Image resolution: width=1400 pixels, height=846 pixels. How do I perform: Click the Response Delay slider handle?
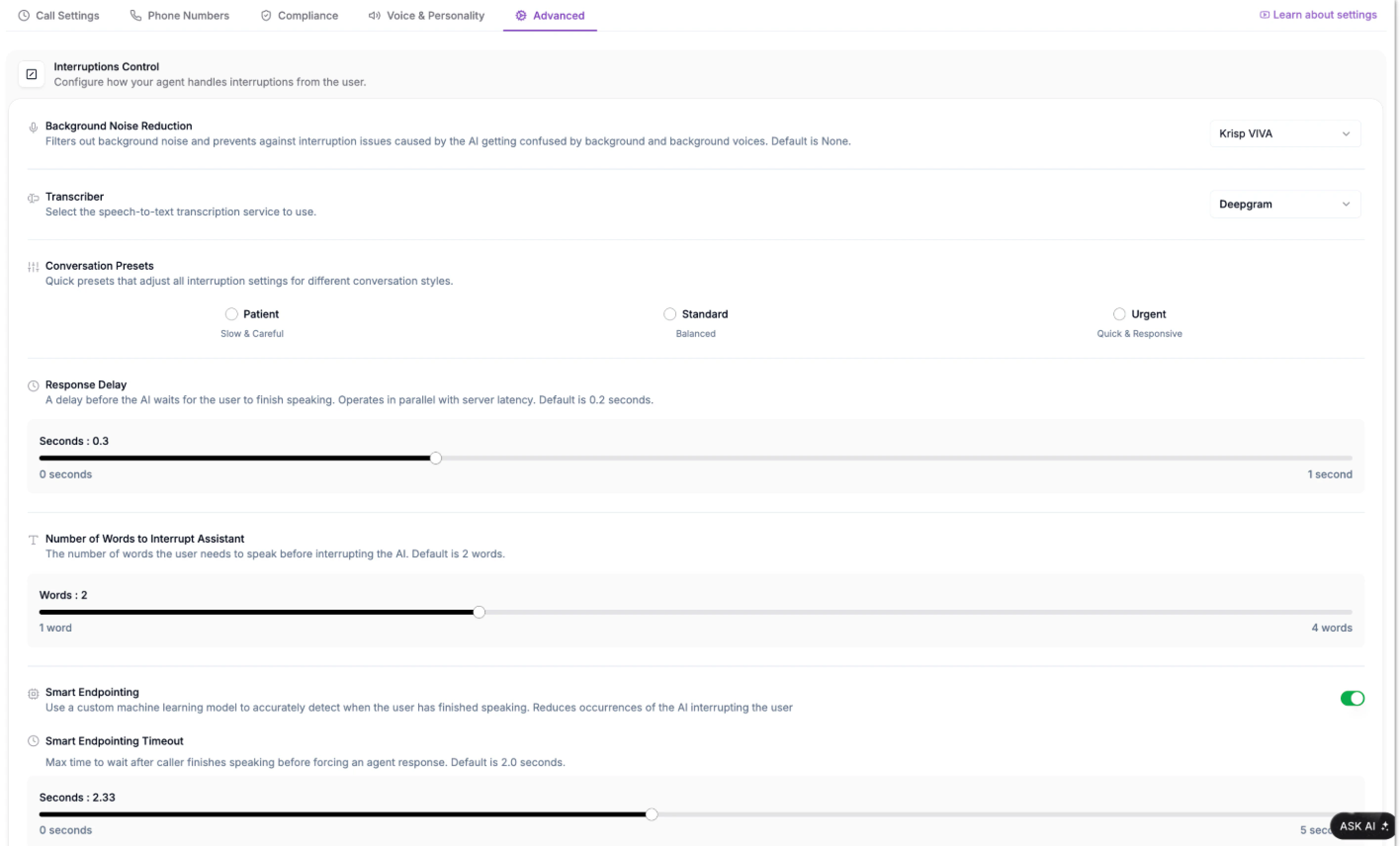(x=435, y=458)
